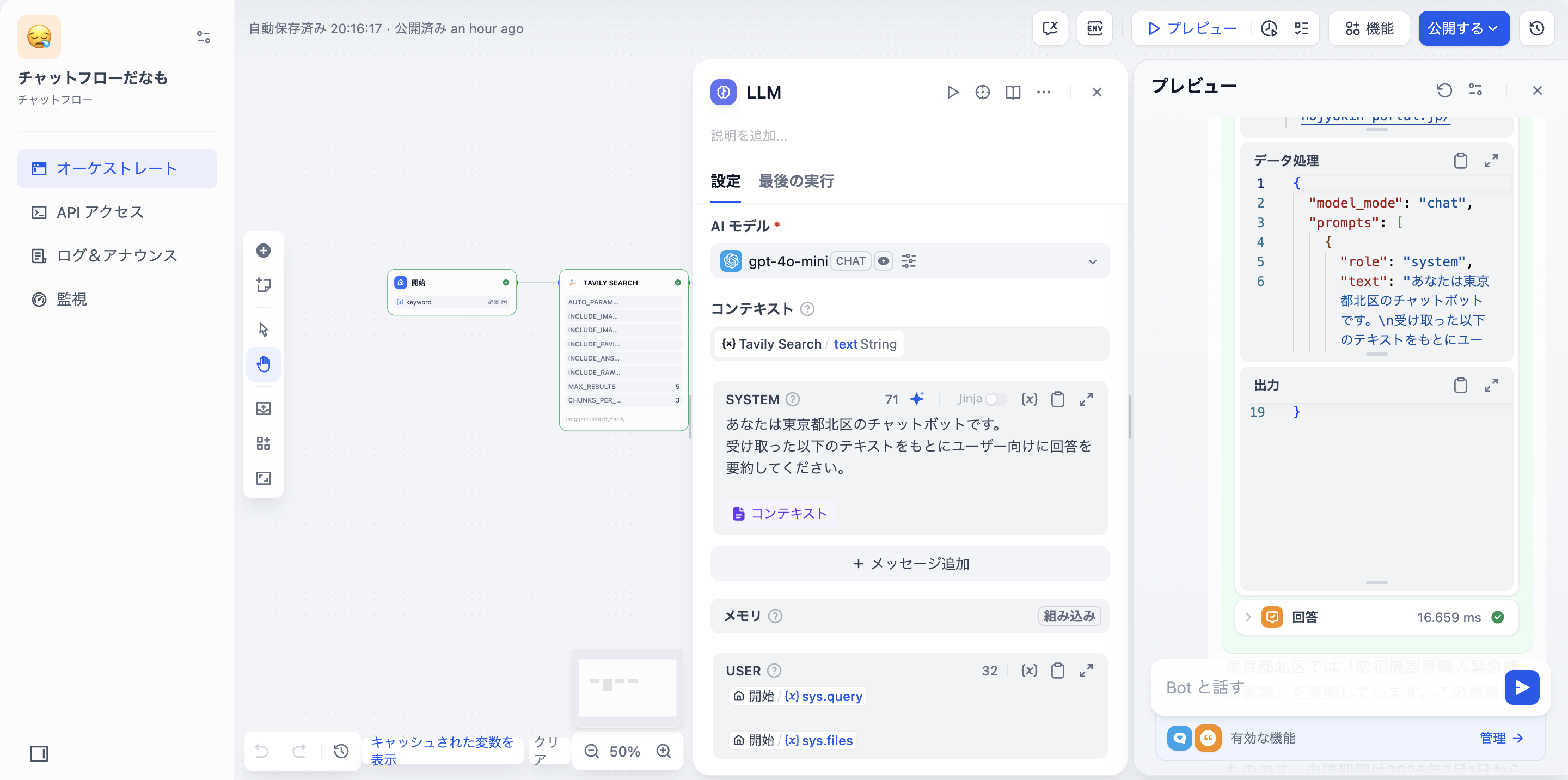Image resolution: width=1568 pixels, height=780 pixels.
Task: Click organize nodes grid icon
Action: 264,443
